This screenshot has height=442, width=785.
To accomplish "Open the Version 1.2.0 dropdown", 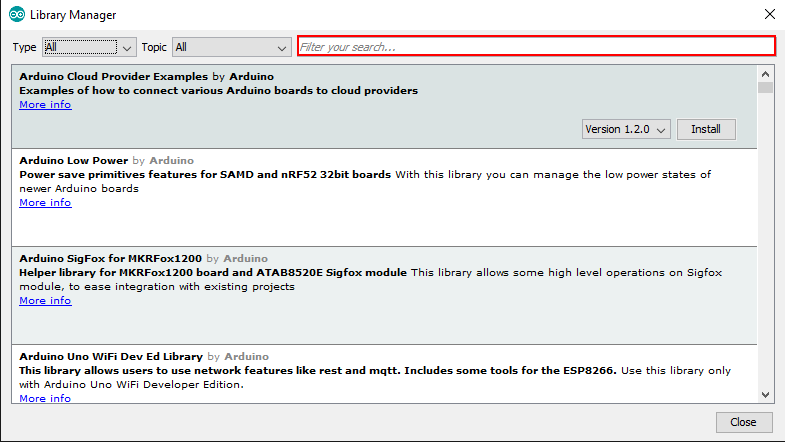I will (x=626, y=129).
